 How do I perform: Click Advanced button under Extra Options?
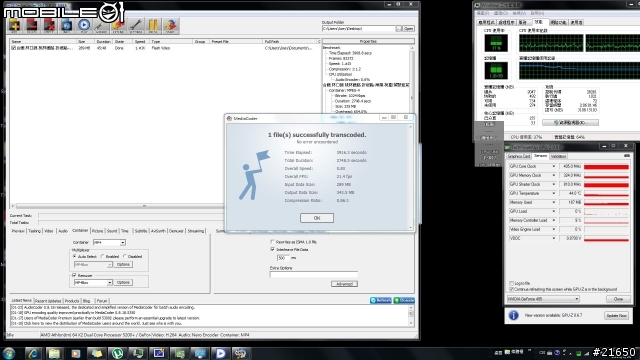click(344, 284)
